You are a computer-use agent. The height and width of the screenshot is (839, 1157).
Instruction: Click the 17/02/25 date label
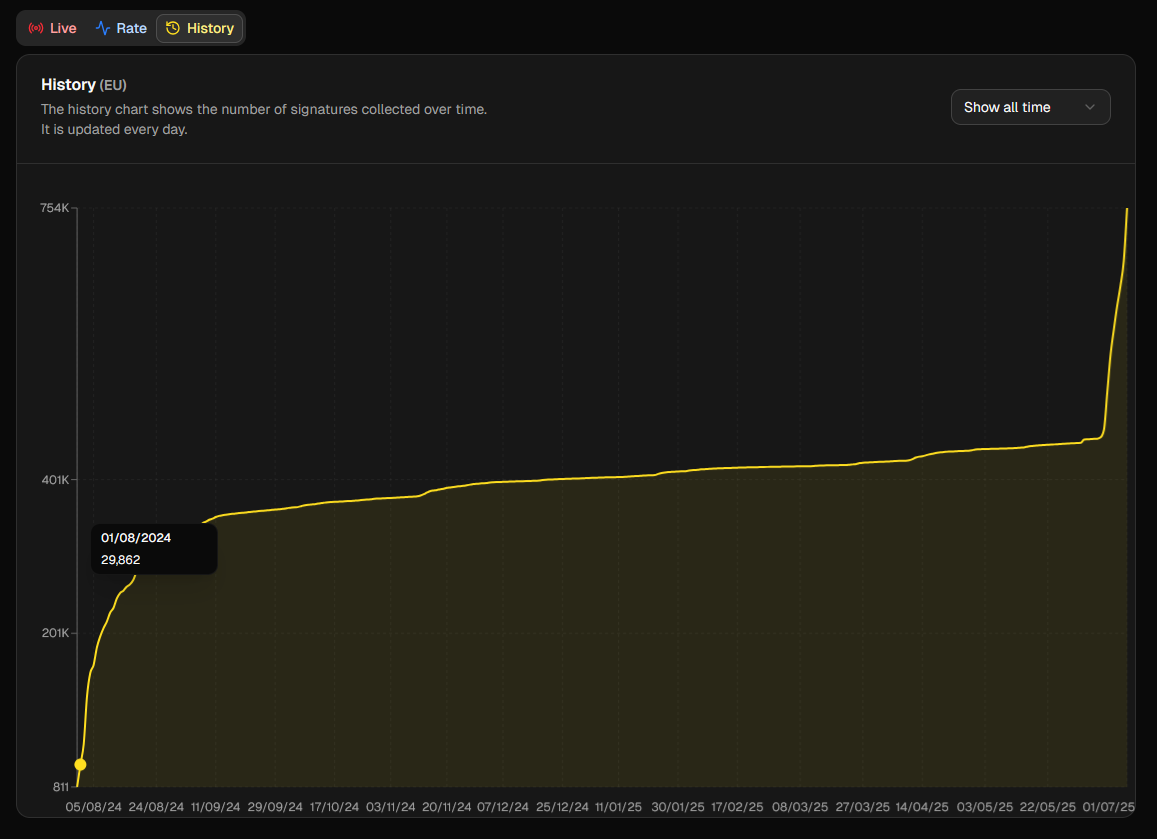click(737, 807)
